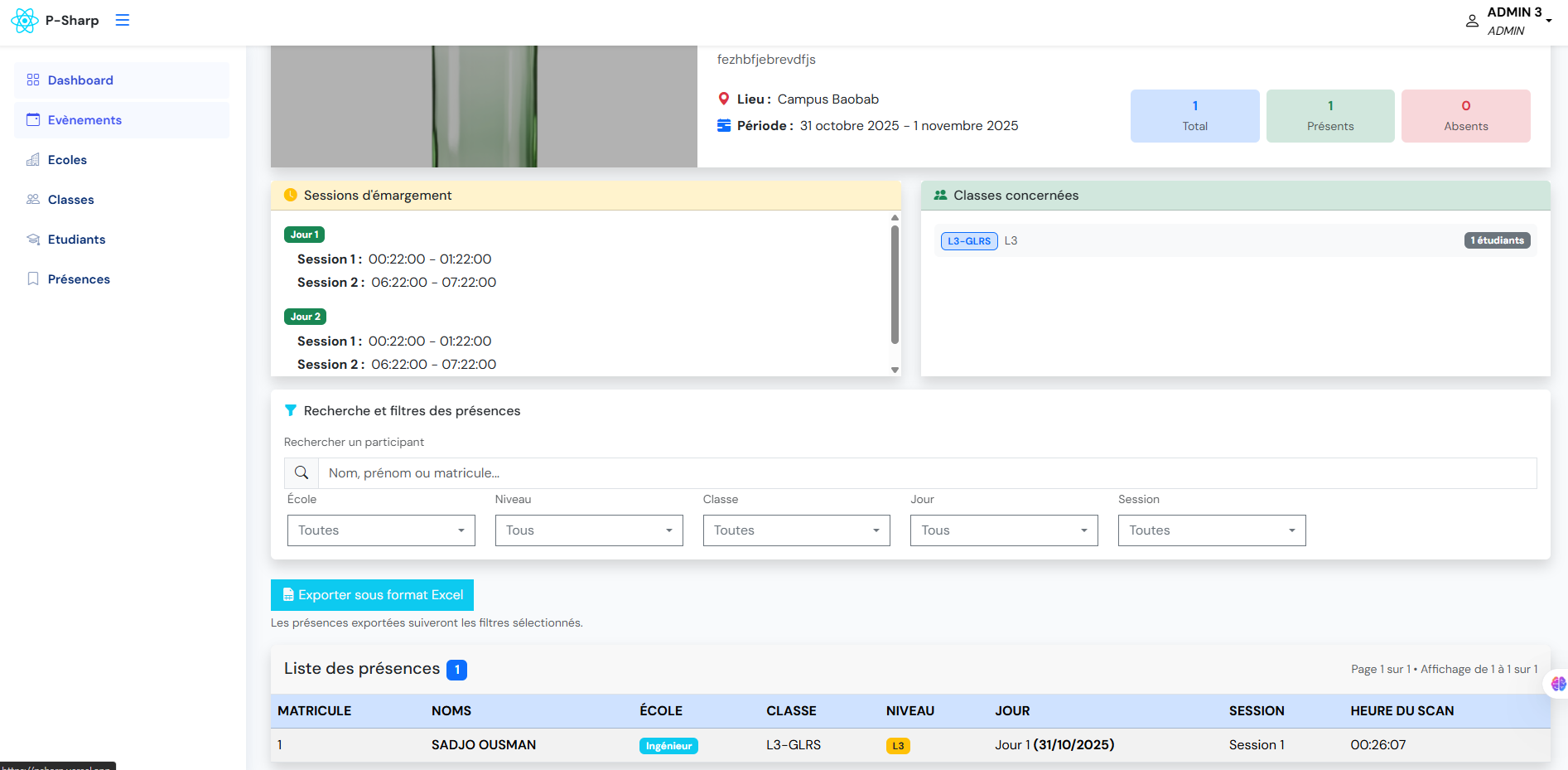Viewport: 1568px width, 770px height.
Task: Click the Ecoles building icon
Action: click(33, 159)
